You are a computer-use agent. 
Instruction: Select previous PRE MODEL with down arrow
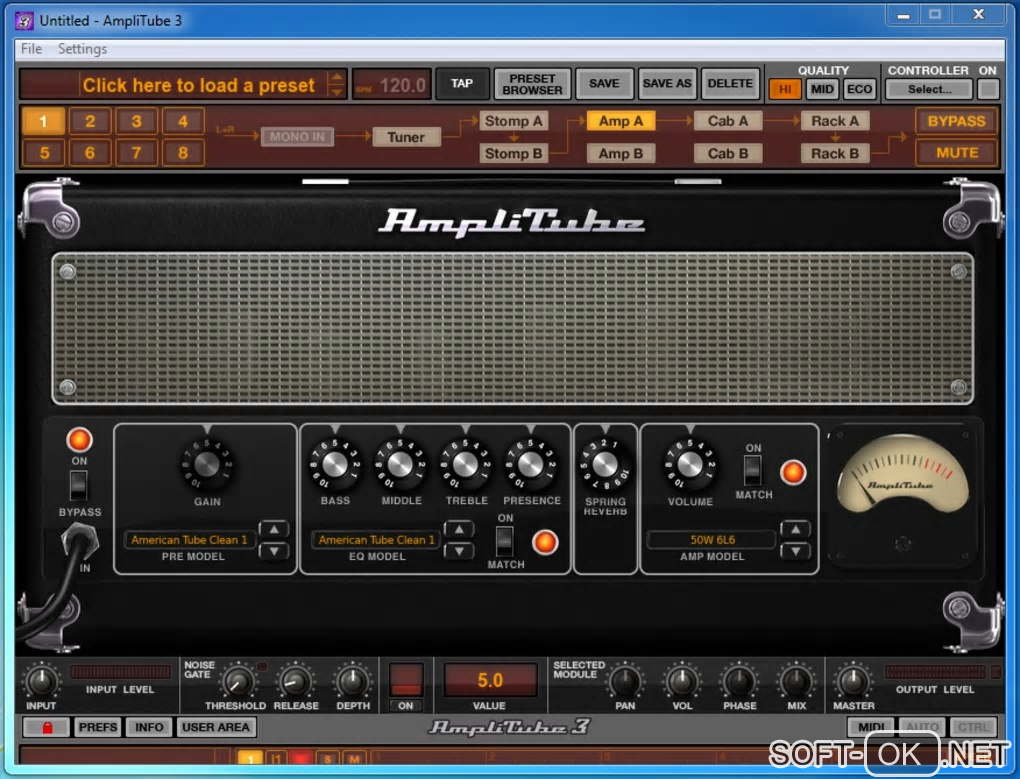point(274,551)
